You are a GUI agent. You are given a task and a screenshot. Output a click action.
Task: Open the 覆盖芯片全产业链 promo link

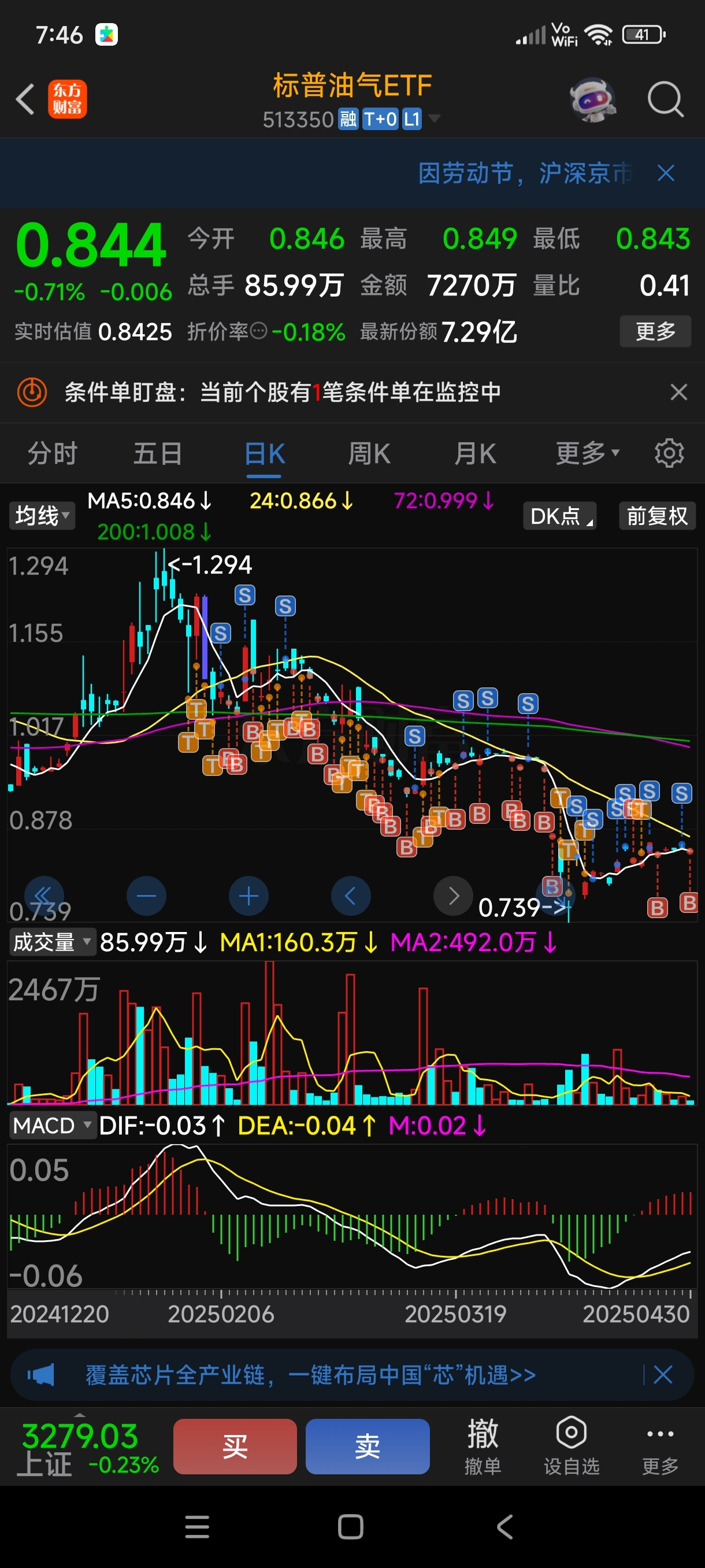click(310, 1374)
